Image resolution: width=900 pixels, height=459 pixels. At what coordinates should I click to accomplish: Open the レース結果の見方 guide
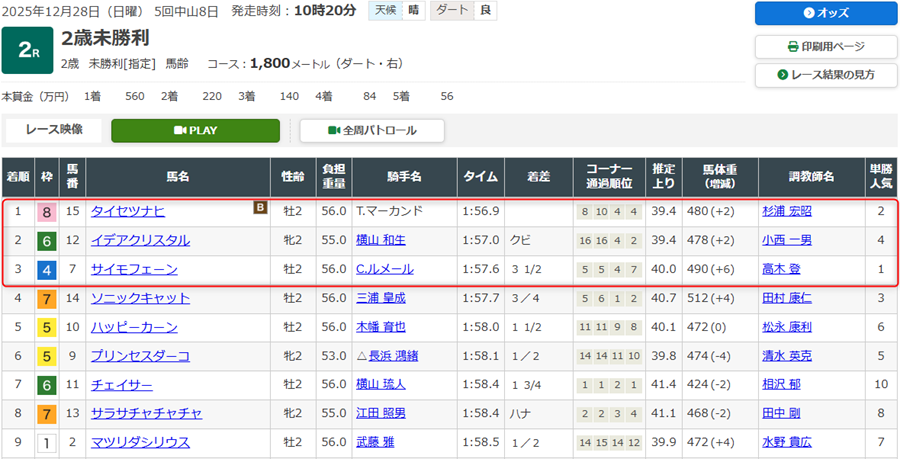[x=826, y=75]
